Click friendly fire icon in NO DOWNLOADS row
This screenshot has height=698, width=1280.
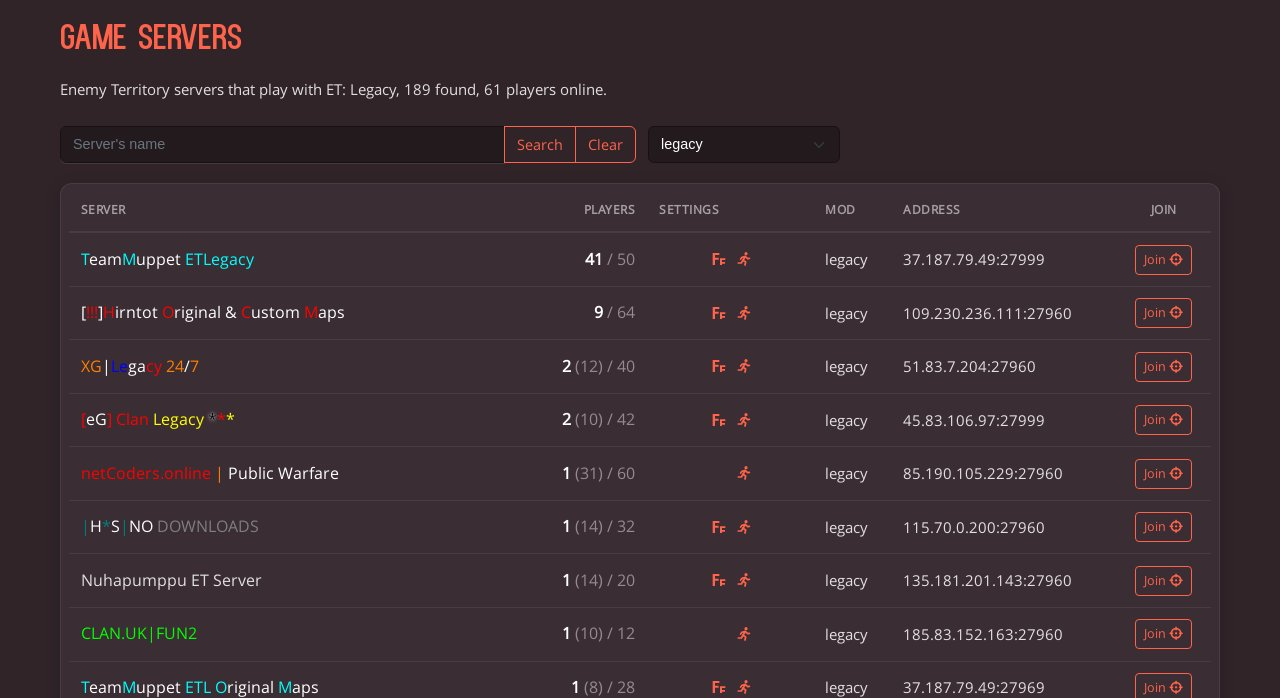[x=718, y=527]
